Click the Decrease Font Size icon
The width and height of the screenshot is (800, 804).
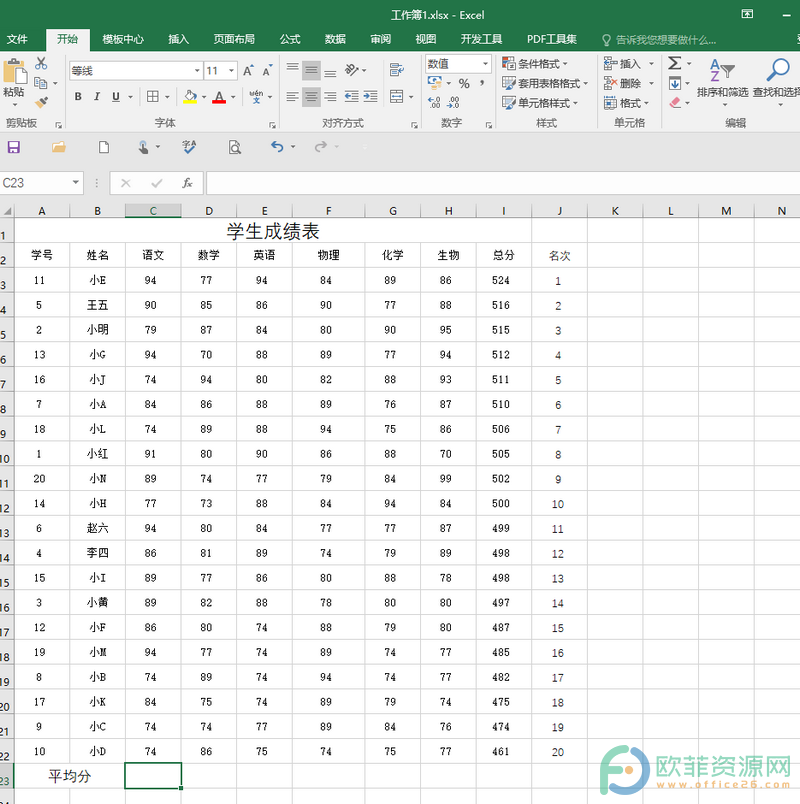tap(267, 71)
